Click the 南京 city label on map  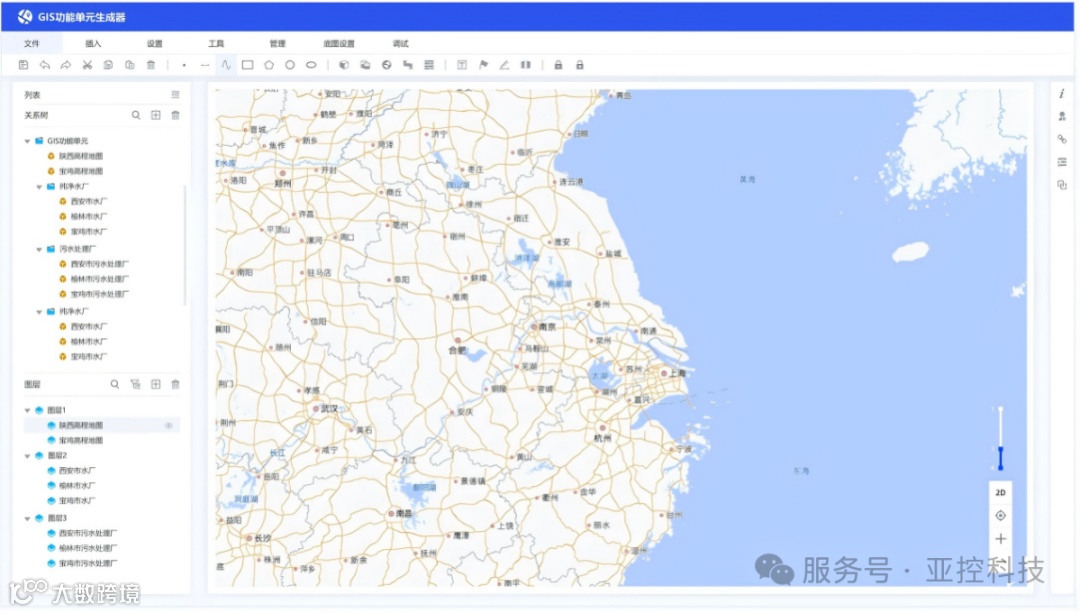[x=548, y=327]
